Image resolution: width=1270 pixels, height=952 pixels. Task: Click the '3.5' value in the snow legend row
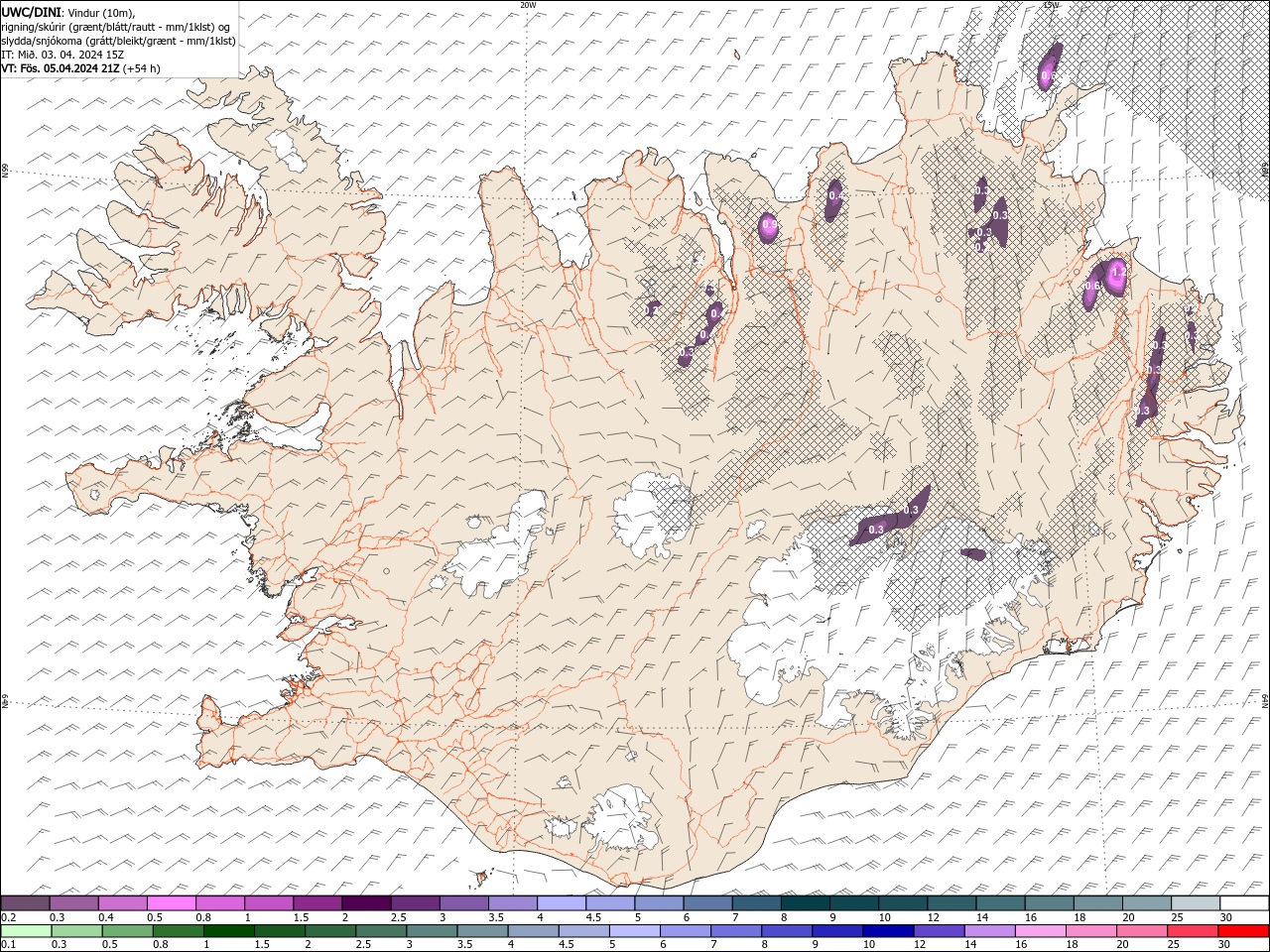(496, 917)
